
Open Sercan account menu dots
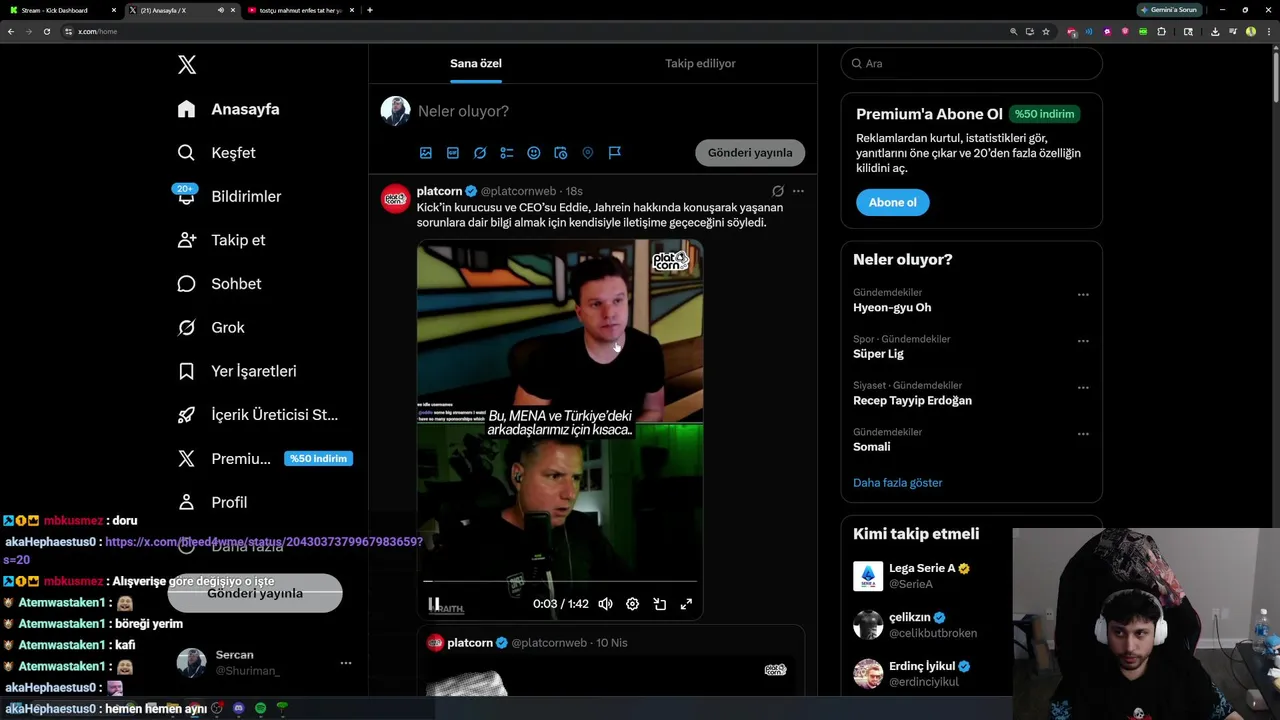[346, 663]
